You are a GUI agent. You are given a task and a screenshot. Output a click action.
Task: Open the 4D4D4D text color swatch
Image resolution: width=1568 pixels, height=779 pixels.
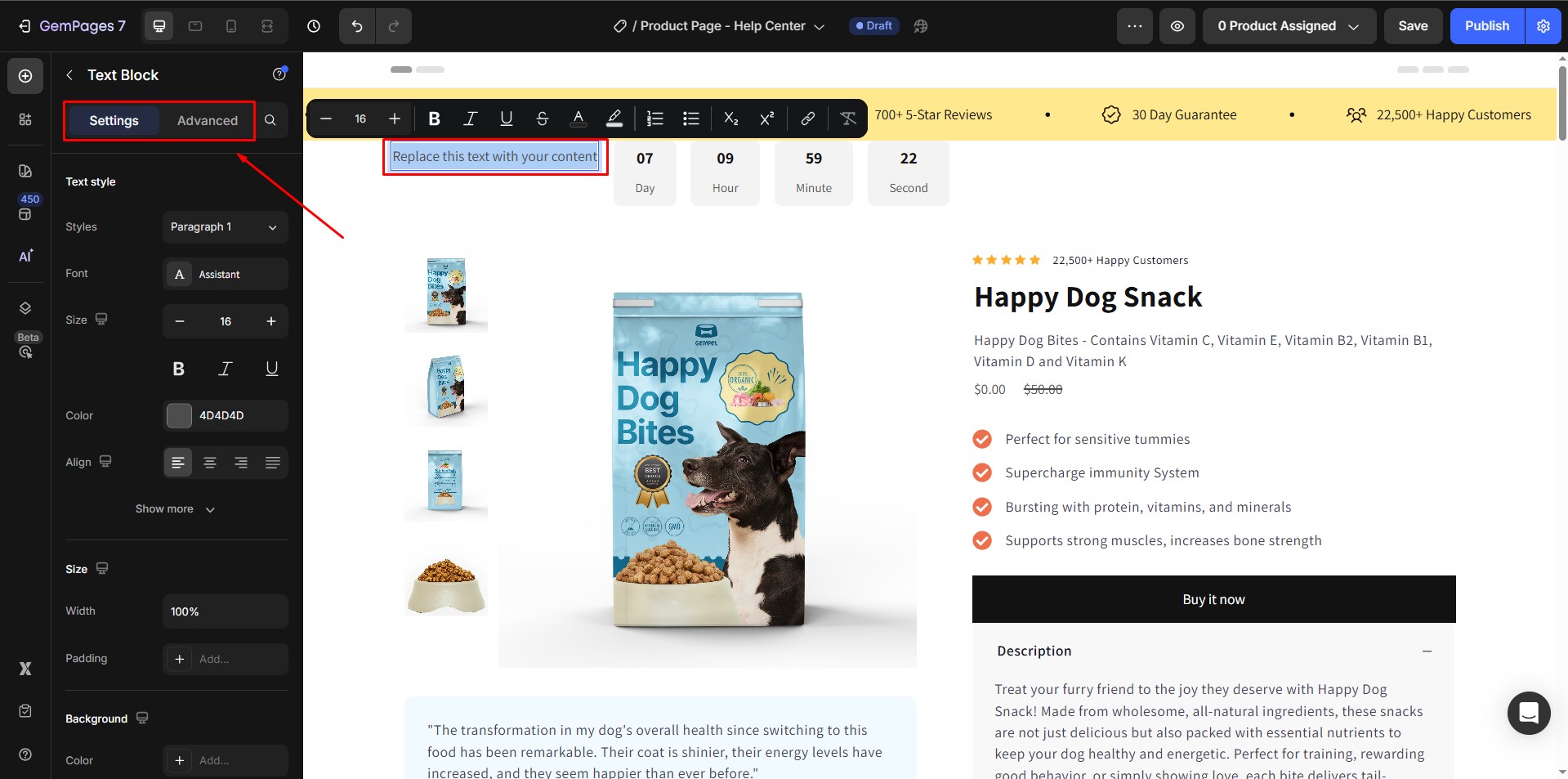pyautogui.click(x=179, y=416)
